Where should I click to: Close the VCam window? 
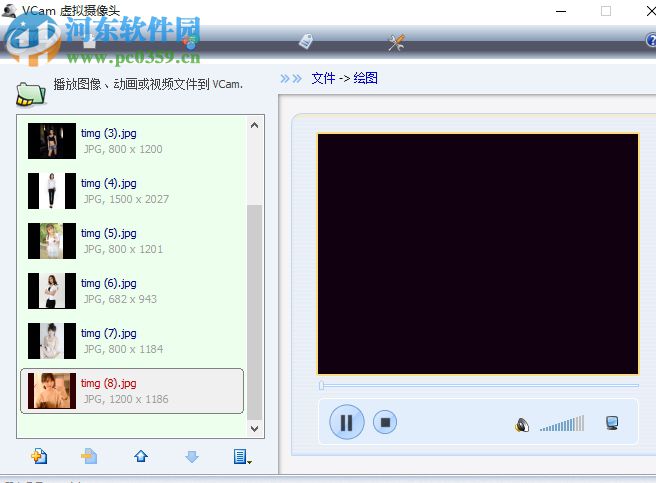pos(651,11)
